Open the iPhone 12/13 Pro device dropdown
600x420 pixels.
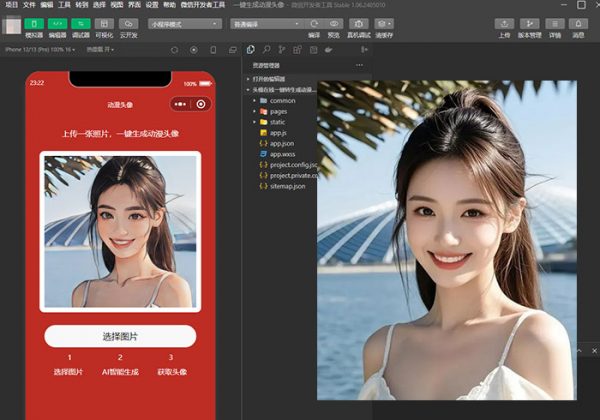point(40,48)
